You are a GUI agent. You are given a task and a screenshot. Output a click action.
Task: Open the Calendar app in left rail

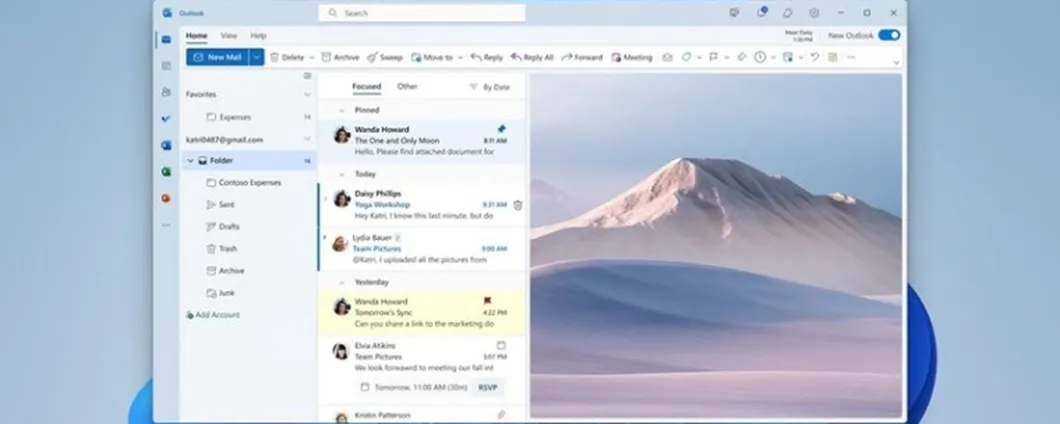166,66
